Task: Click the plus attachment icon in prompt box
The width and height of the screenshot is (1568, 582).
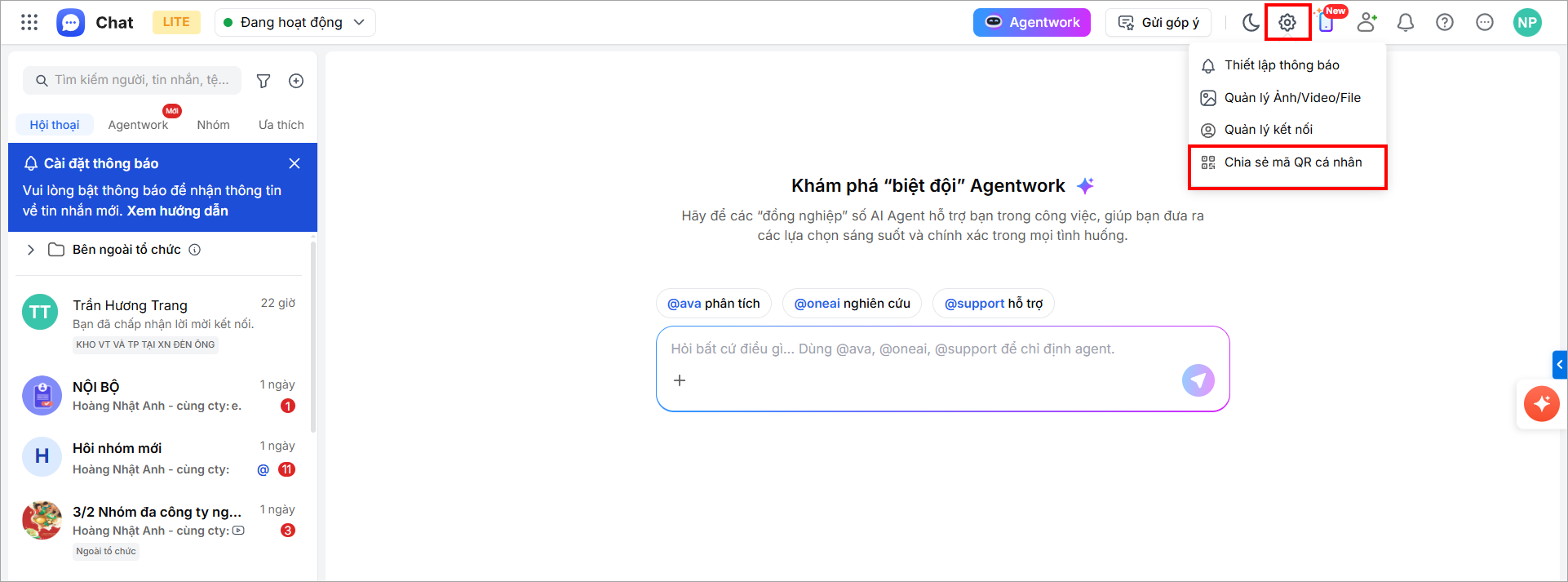Action: (x=680, y=380)
